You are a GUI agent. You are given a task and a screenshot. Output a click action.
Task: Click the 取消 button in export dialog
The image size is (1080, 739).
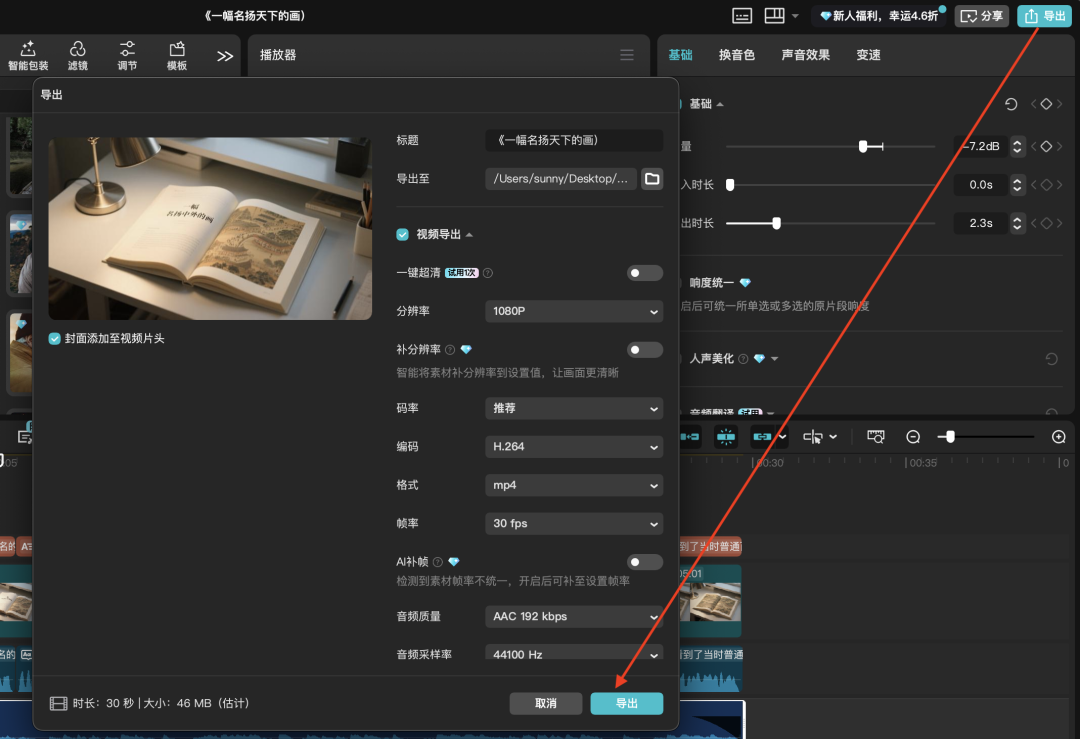coord(546,703)
